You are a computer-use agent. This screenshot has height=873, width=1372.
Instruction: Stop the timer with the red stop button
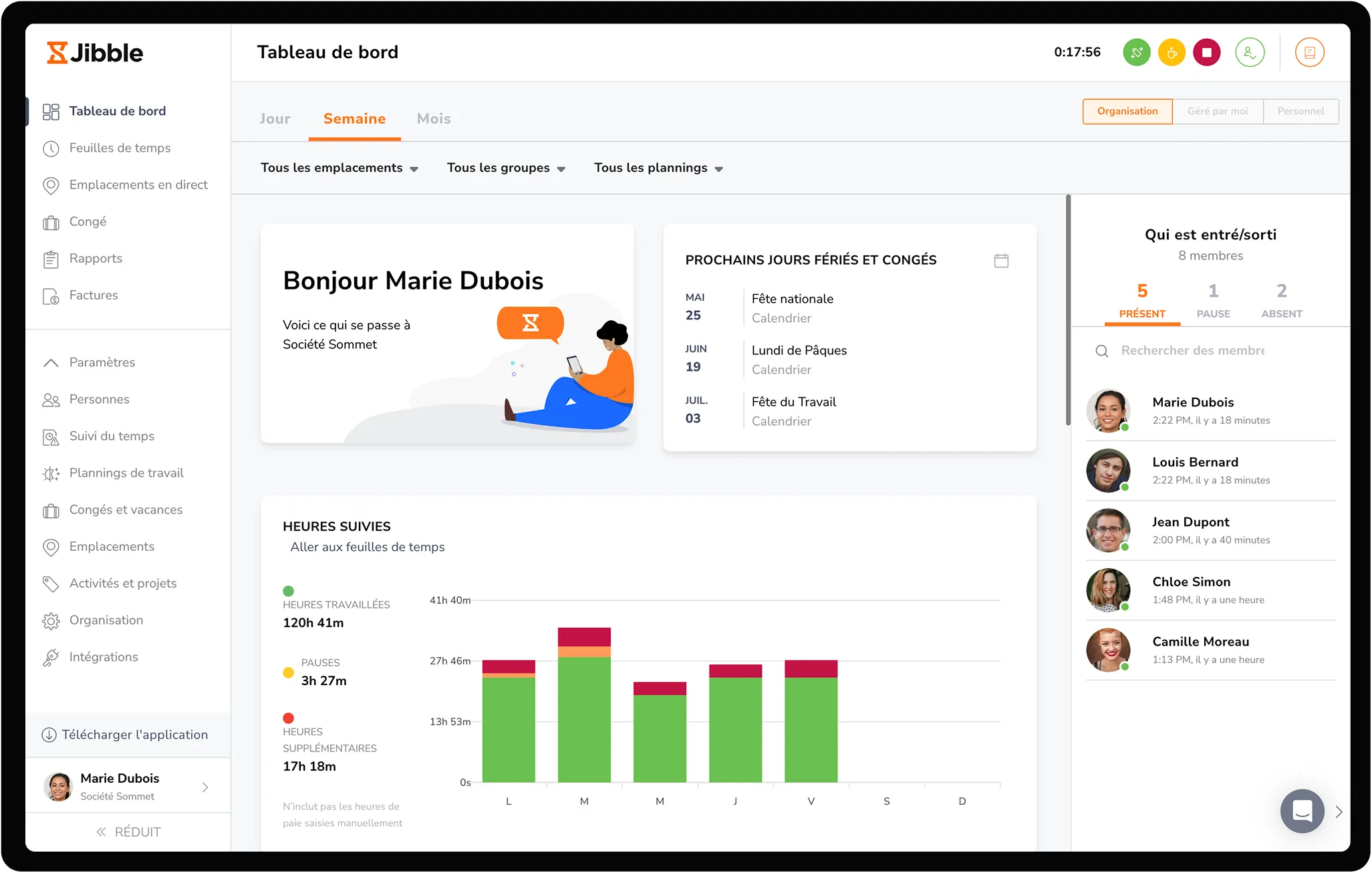1206,52
